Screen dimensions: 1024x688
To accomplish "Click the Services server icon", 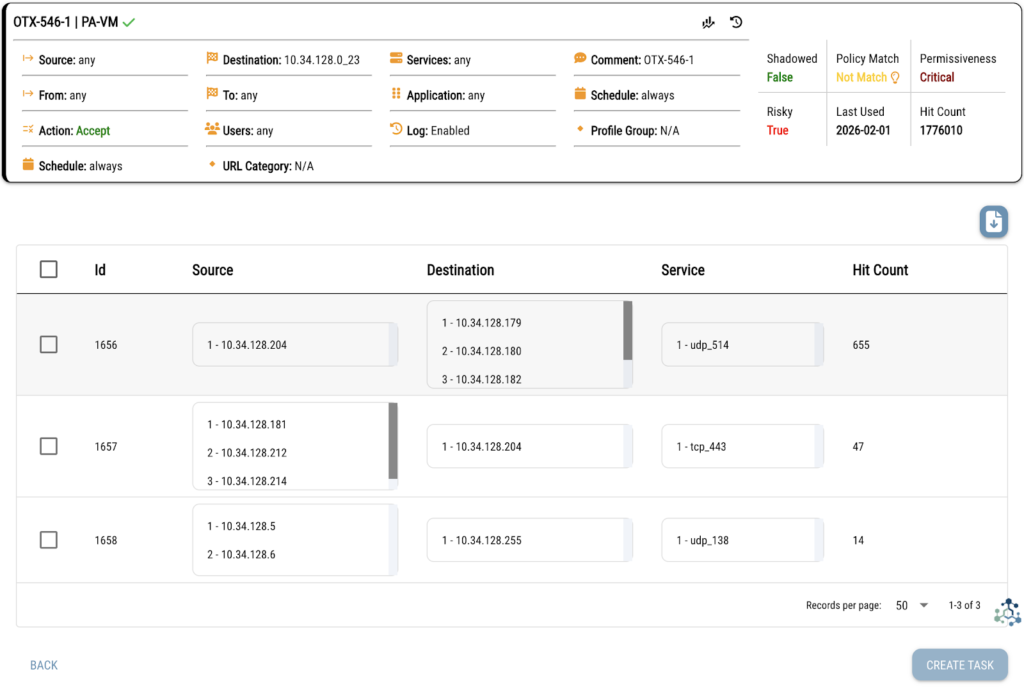I will click(396, 59).
